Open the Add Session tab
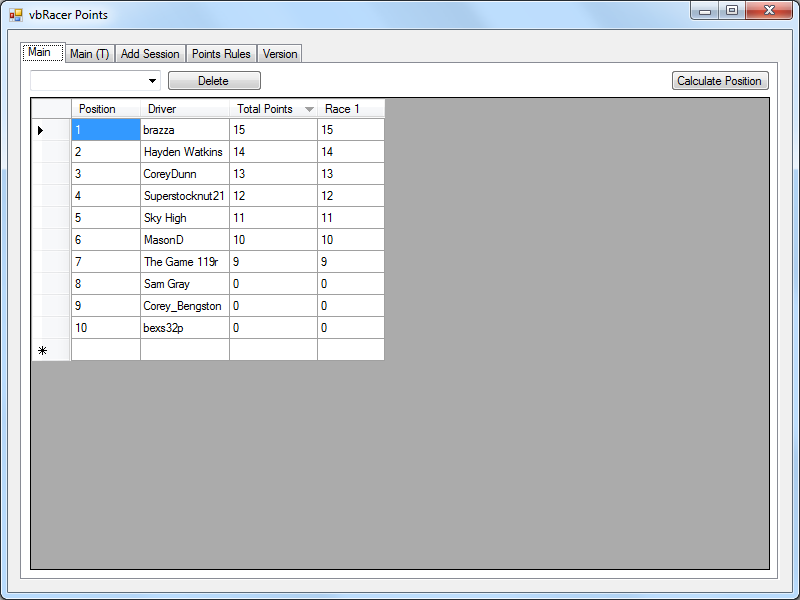The width and height of the screenshot is (800, 600). (x=150, y=54)
